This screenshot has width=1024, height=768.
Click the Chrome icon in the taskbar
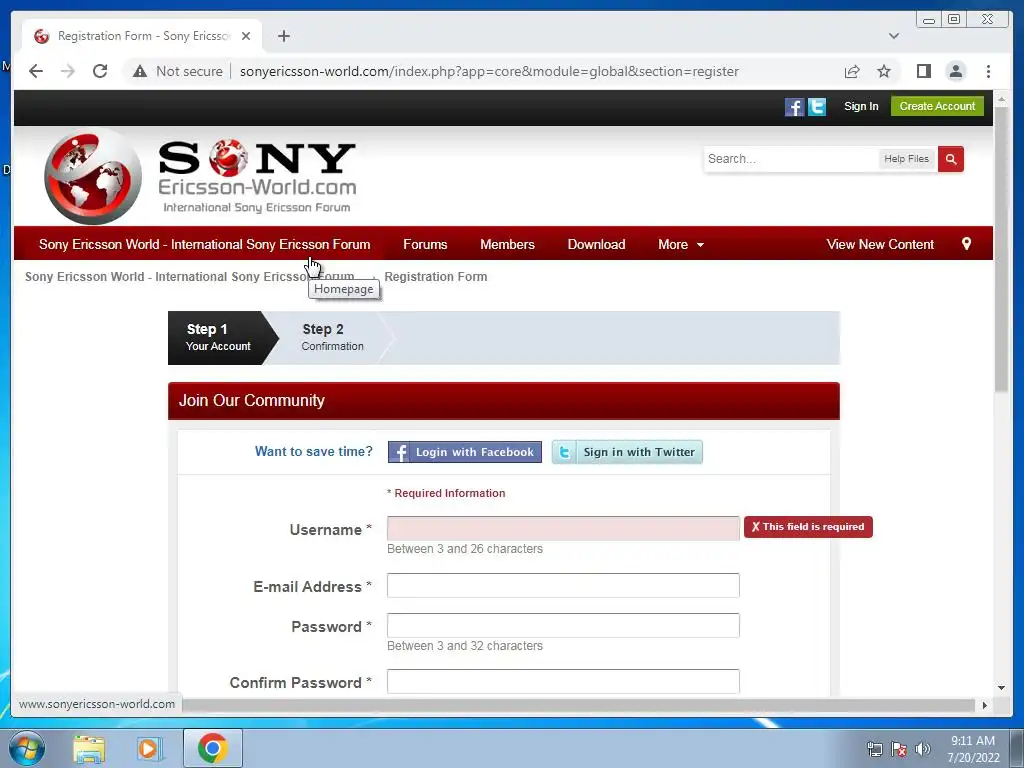tap(212, 748)
